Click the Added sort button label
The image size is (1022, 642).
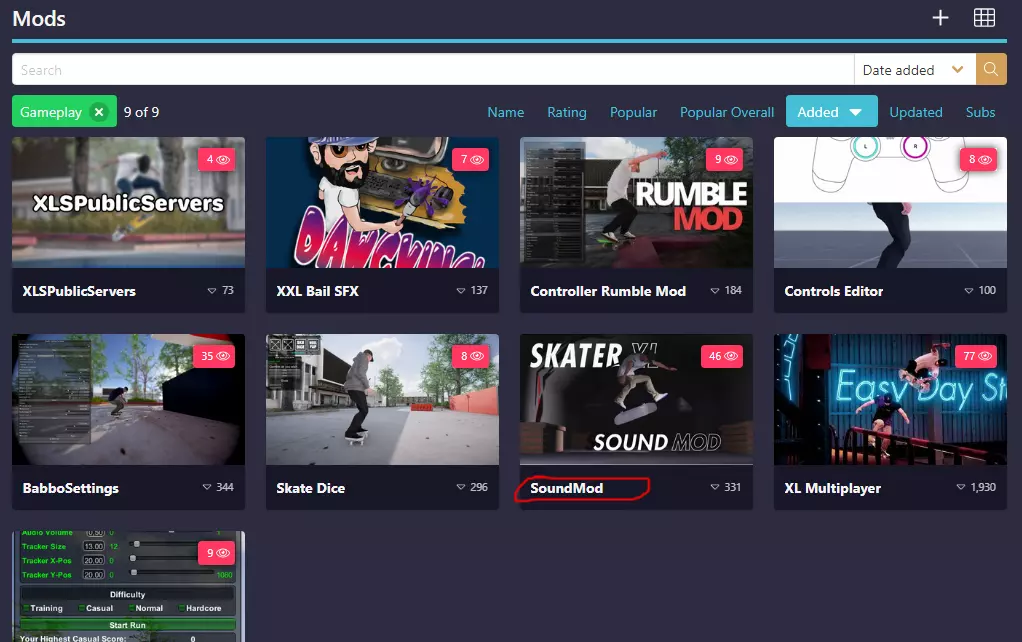818,112
